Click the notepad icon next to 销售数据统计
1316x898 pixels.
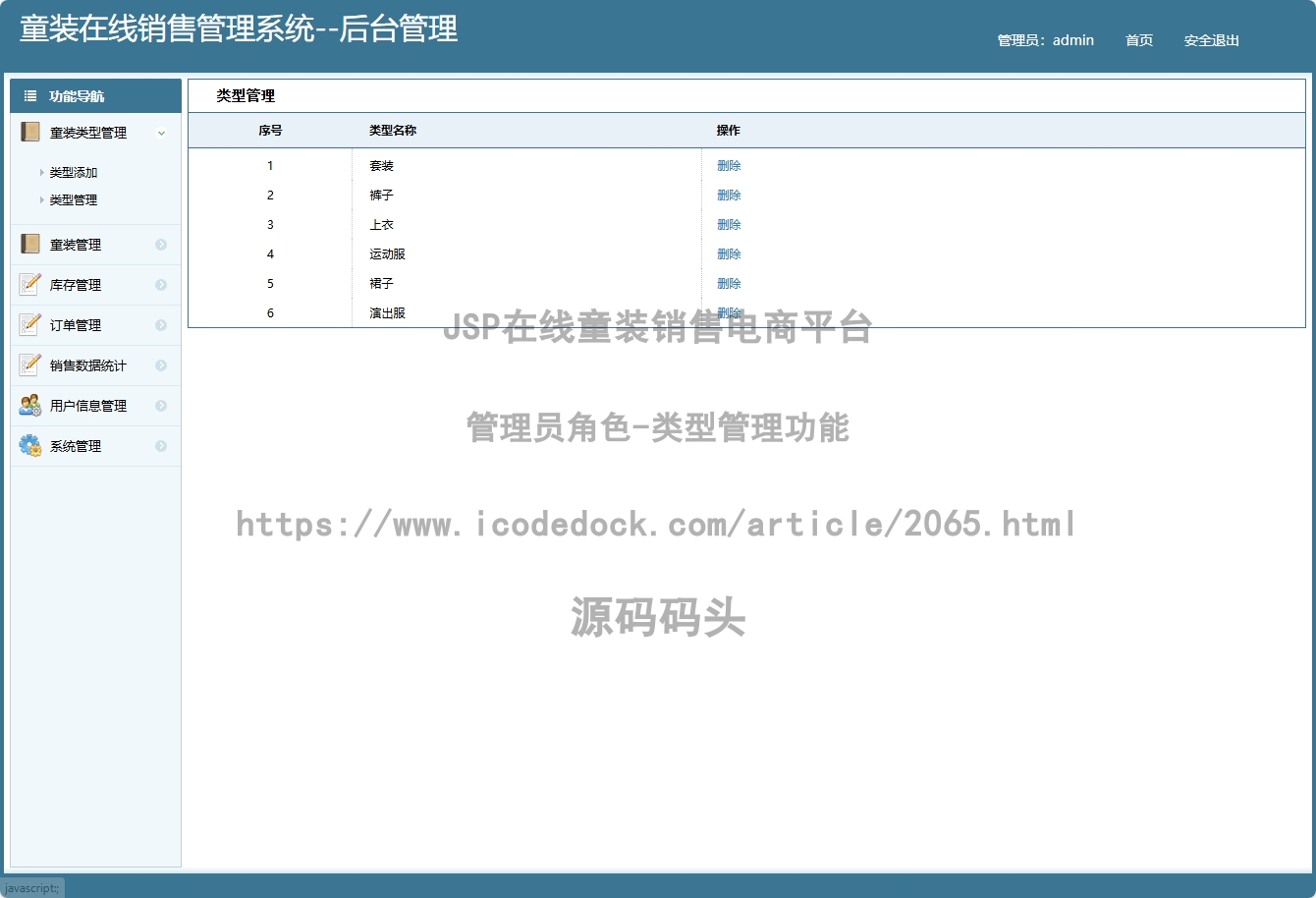pyautogui.click(x=30, y=365)
